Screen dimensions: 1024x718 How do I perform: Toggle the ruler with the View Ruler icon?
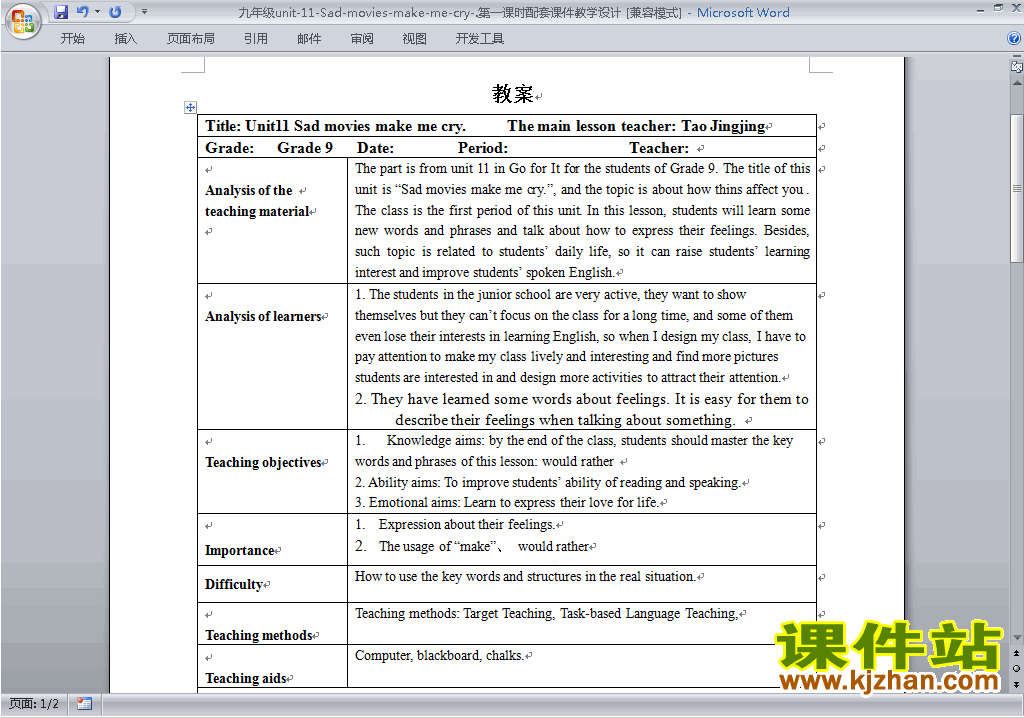tap(1017, 66)
